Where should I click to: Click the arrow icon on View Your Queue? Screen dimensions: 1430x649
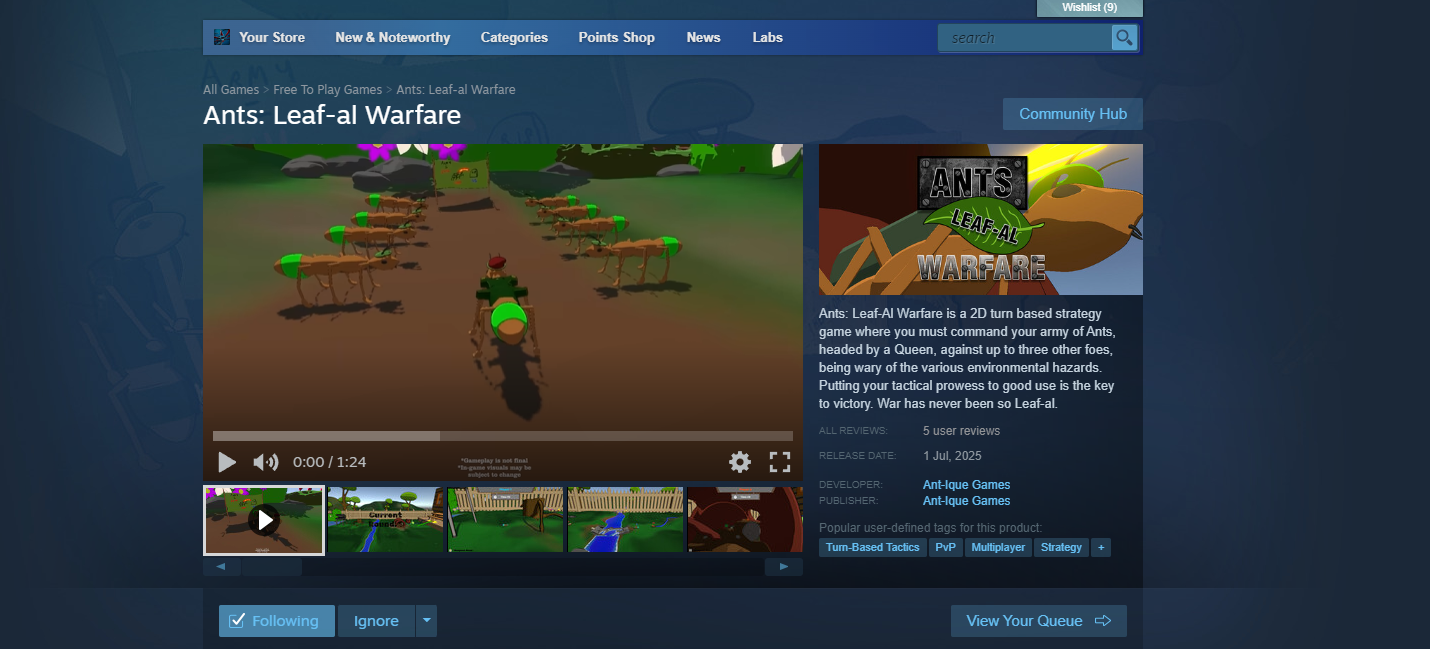click(x=1103, y=621)
